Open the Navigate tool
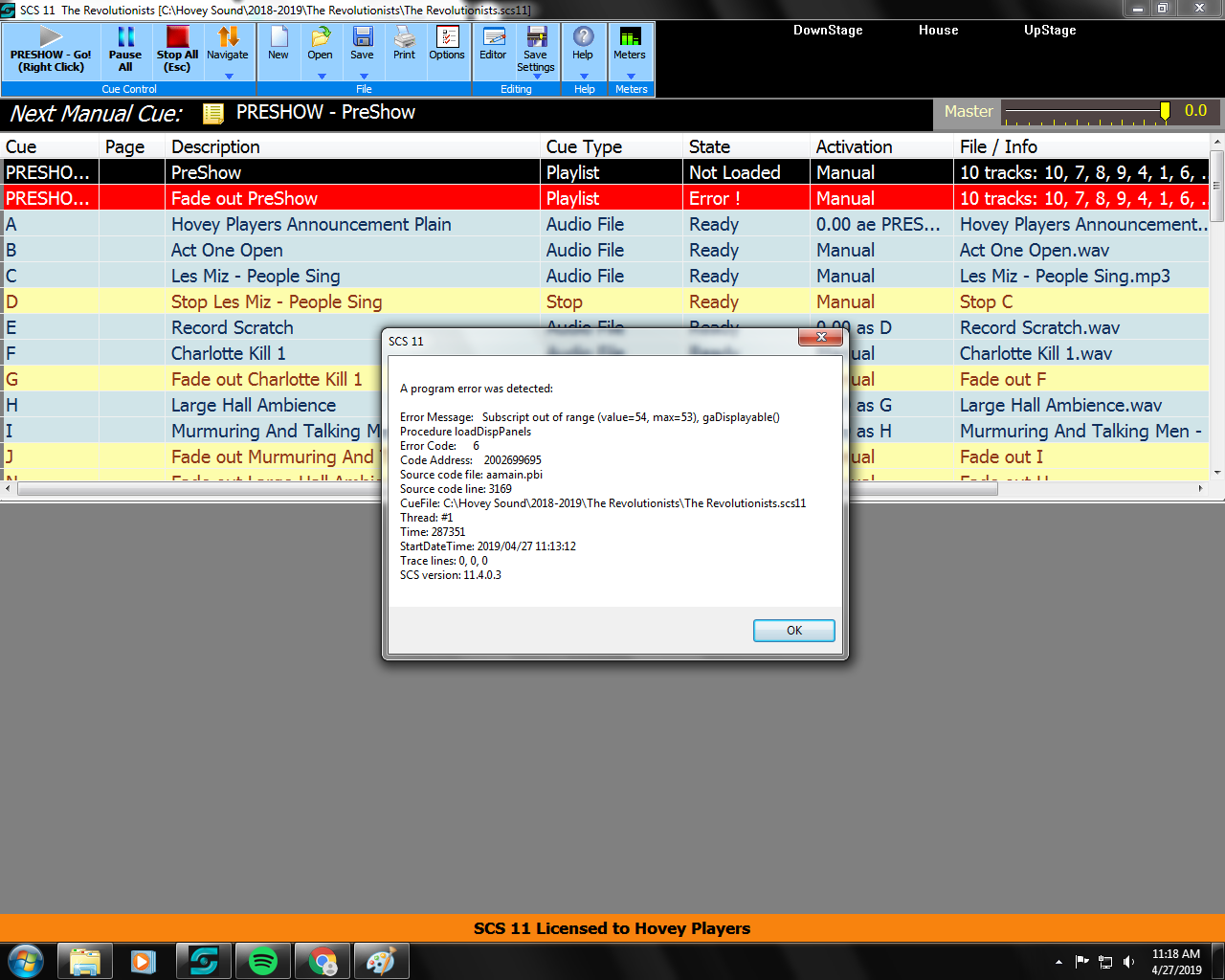The image size is (1225, 980). (228, 38)
